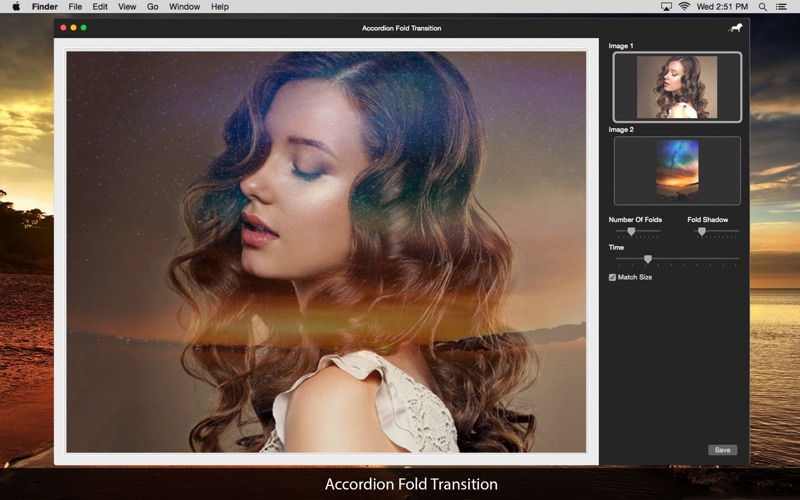Click the Match Size label text
This screenshot has width=800, height=500.
[x=635, y=277]
